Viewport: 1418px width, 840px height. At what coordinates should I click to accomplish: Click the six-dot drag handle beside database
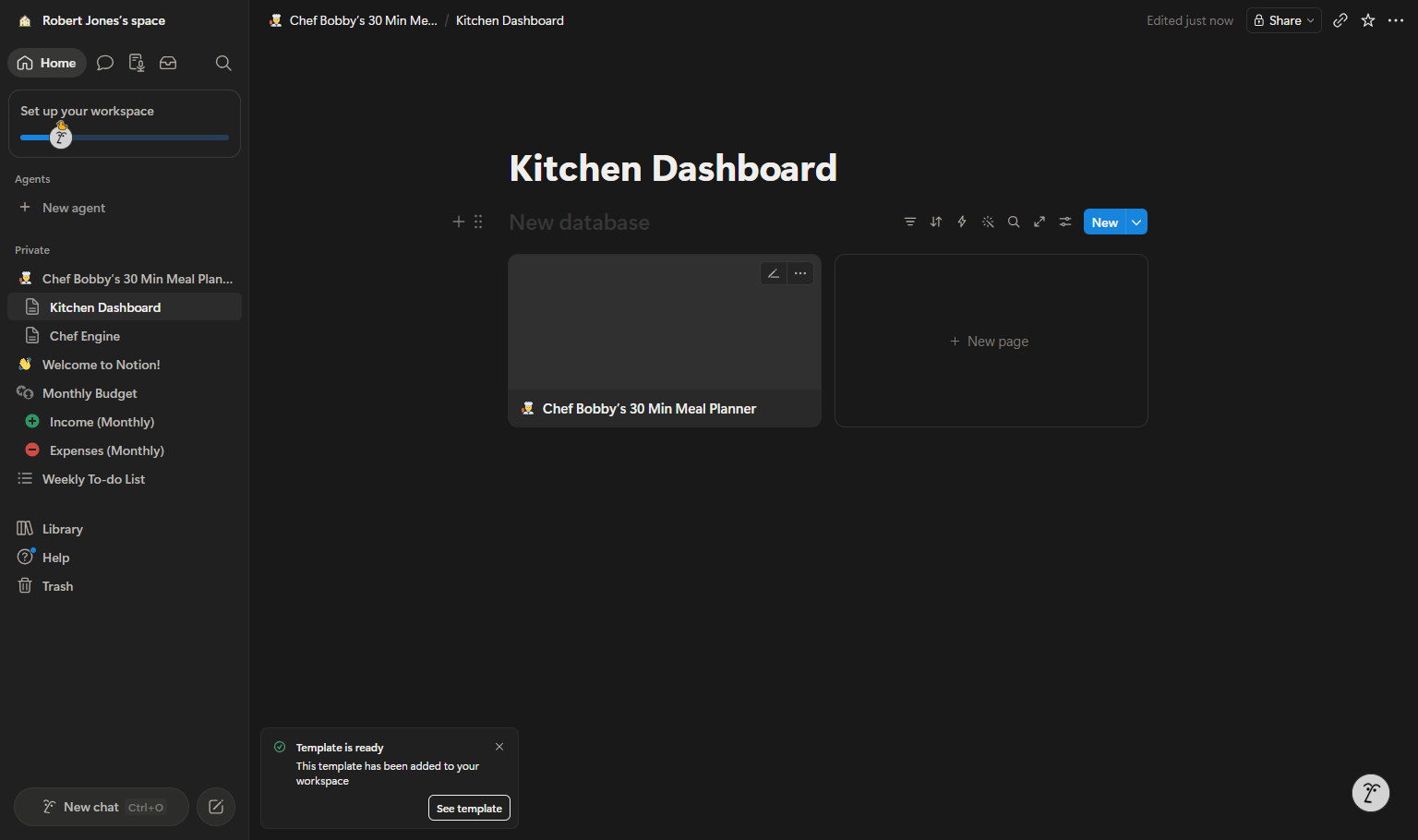coord(478,222)
